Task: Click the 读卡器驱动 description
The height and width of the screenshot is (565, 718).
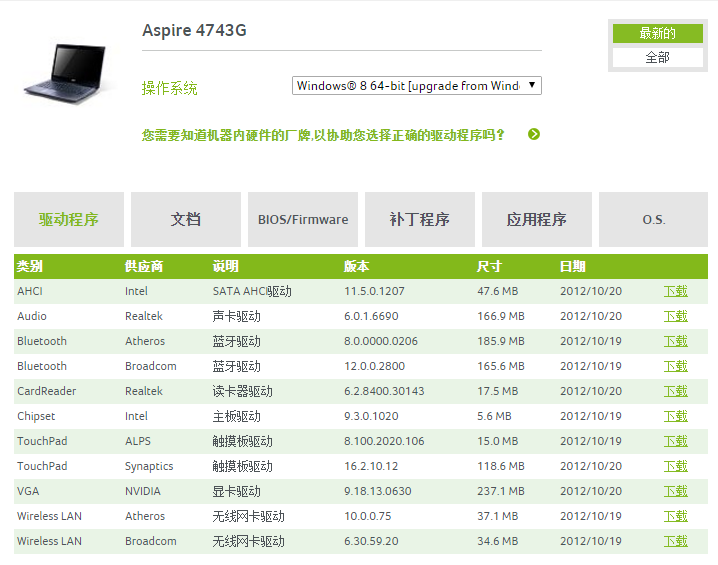Action: pos(242,391)
